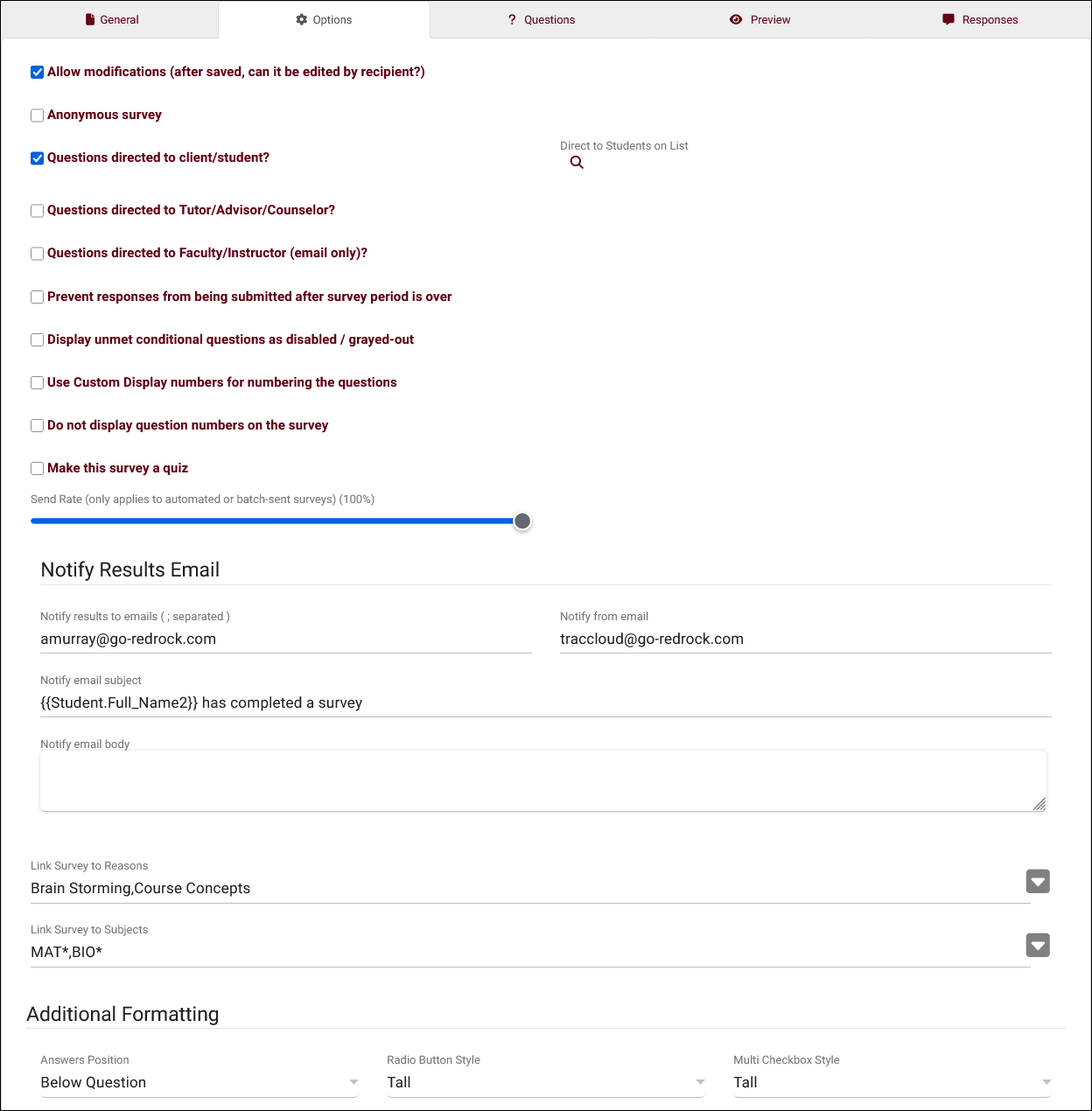Viewport: 1092px width, 1111px height.
Task: Open the Link Survey to Reasons picker arrow
Action: pyautogui.click(x=1038, y=881)
